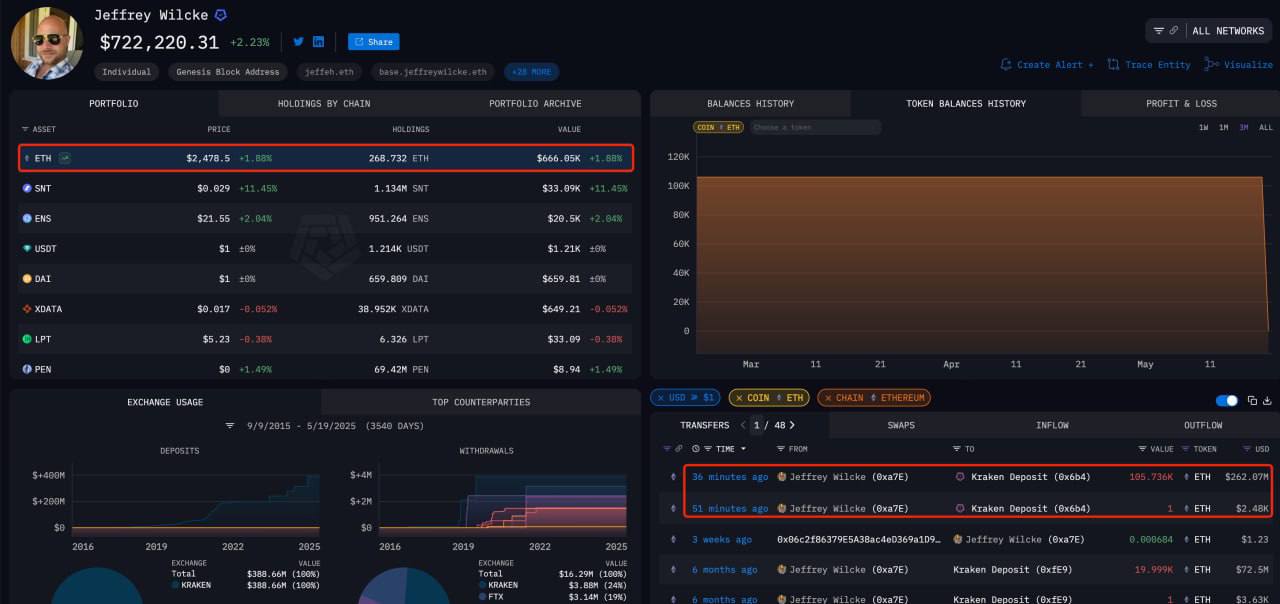Viewport: 1280px width, 604px height.
Task: Click the blue Share button
Action: (x=373, y=42)
